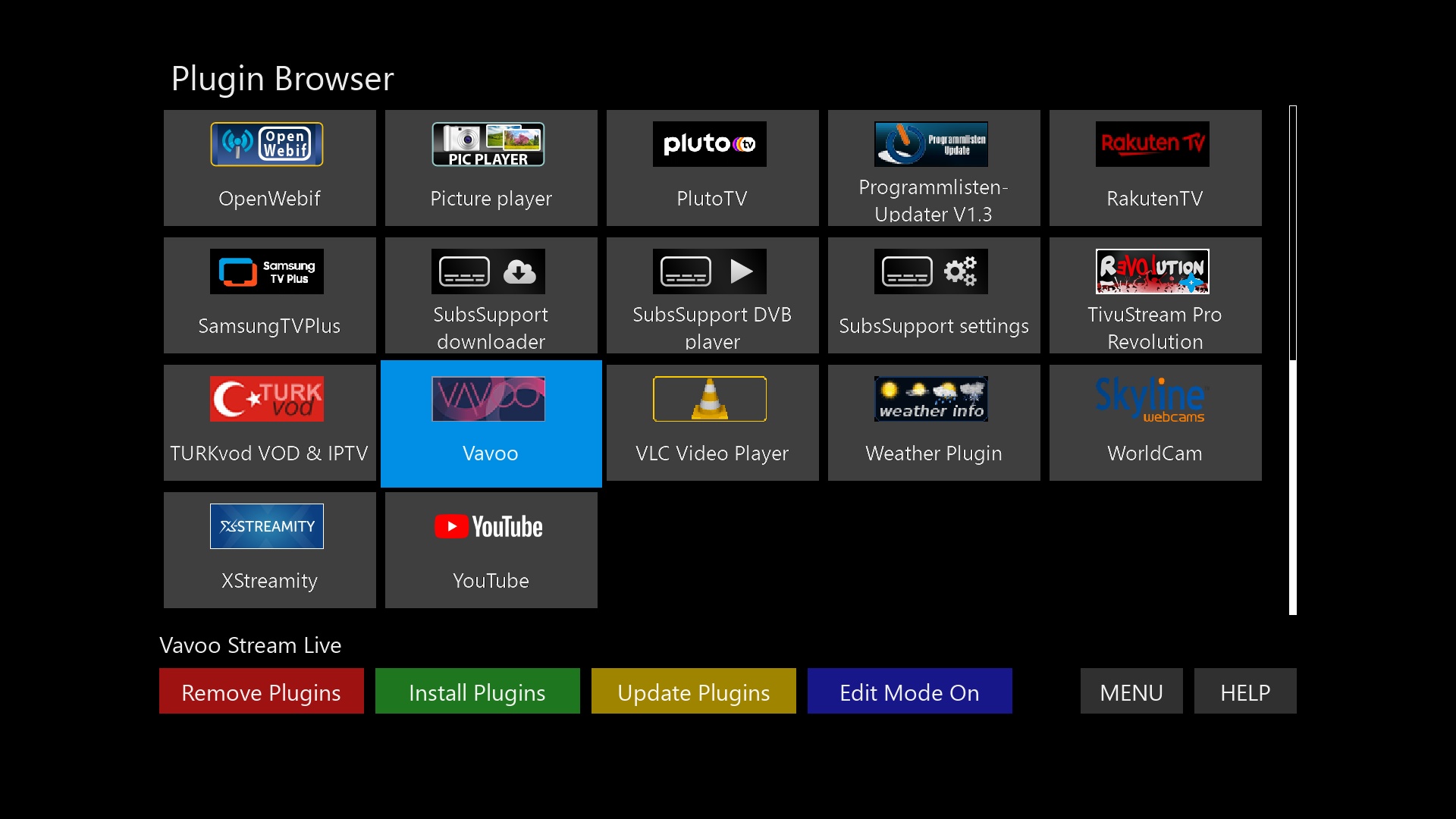This screenshot has width=1456, height=819.
Task: Click the 'YouTube' label text
Action: tap(491, 581)
